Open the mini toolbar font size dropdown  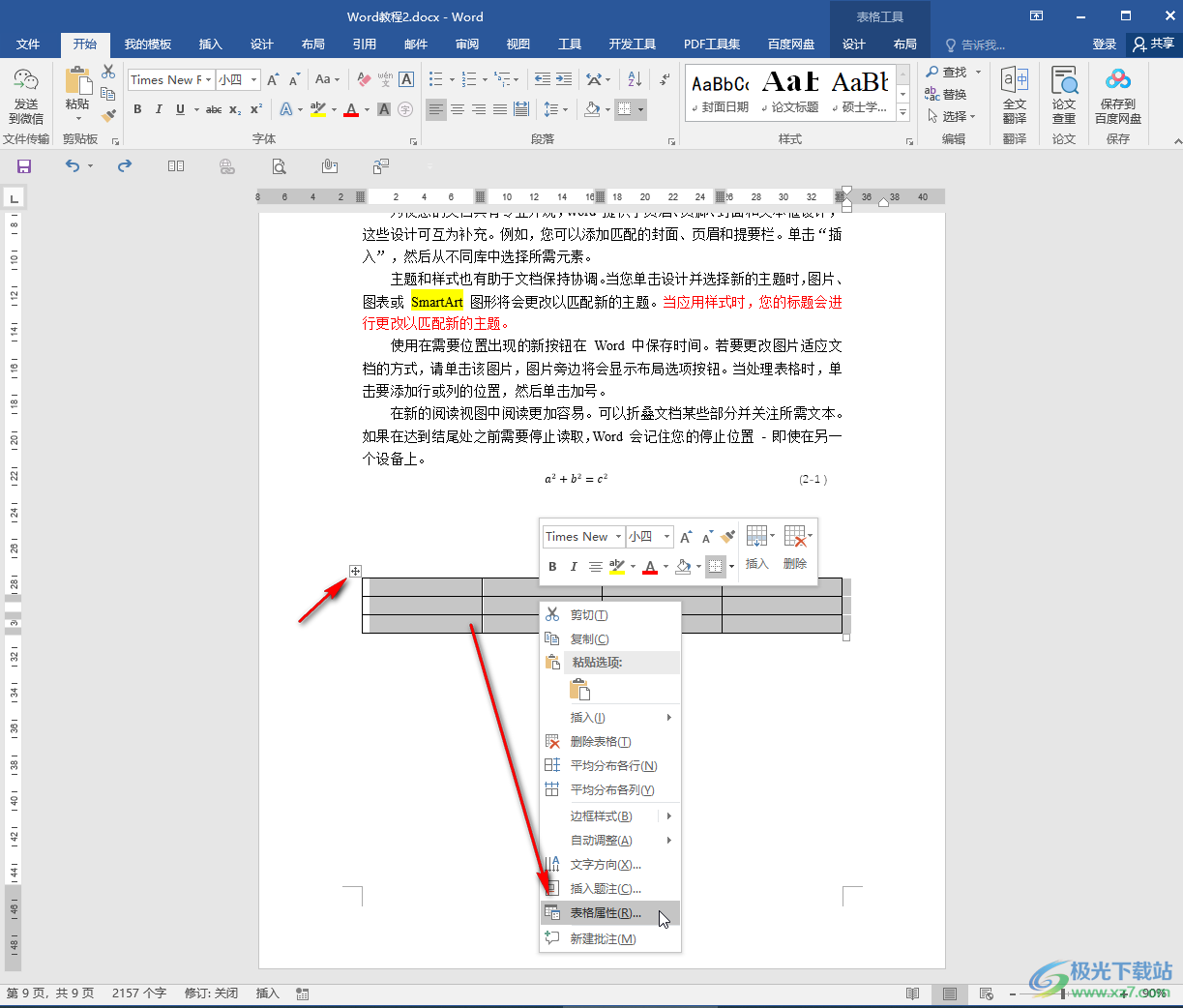(666, 537)
